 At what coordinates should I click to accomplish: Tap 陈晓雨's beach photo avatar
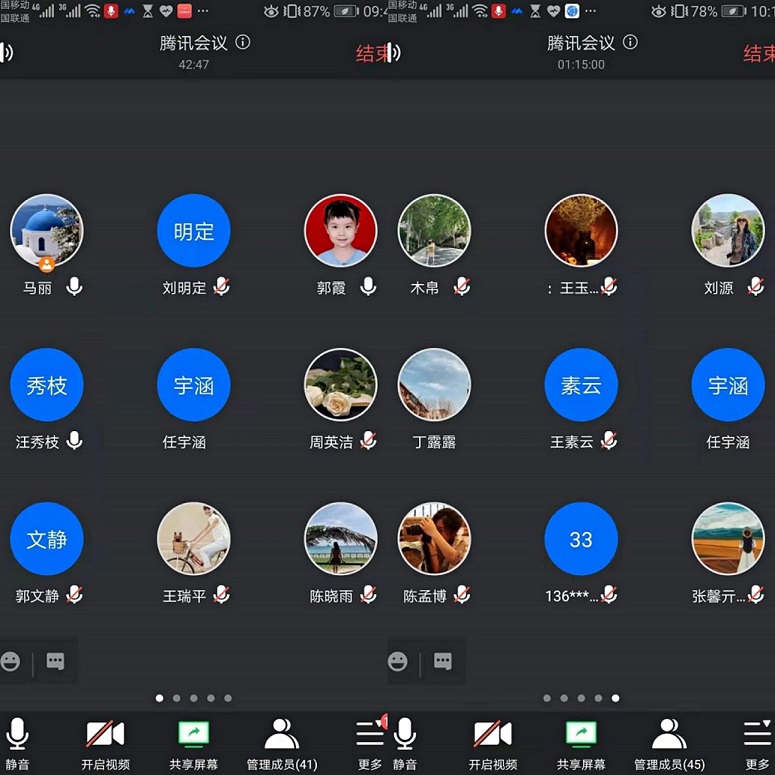pyautogui.click(x=341, y=539)
